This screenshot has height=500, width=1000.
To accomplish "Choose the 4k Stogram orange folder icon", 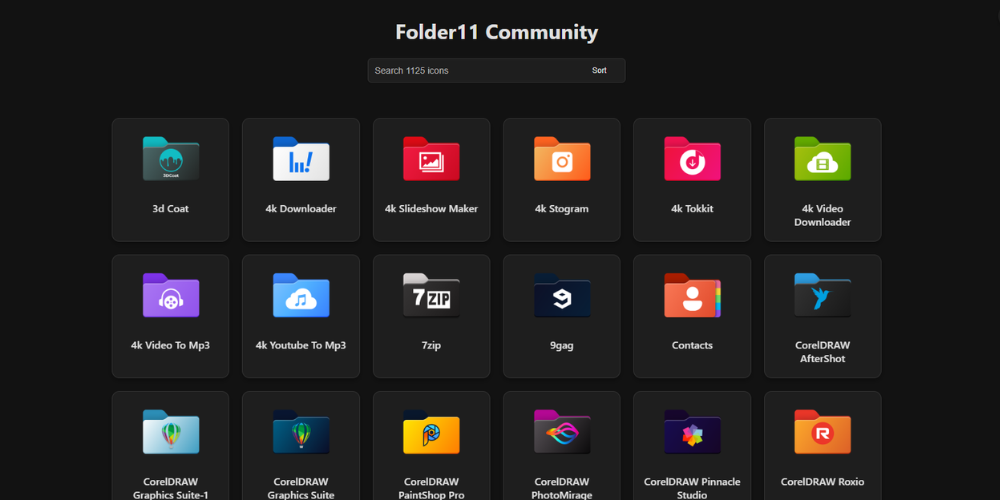I will (x=562, y=159).
